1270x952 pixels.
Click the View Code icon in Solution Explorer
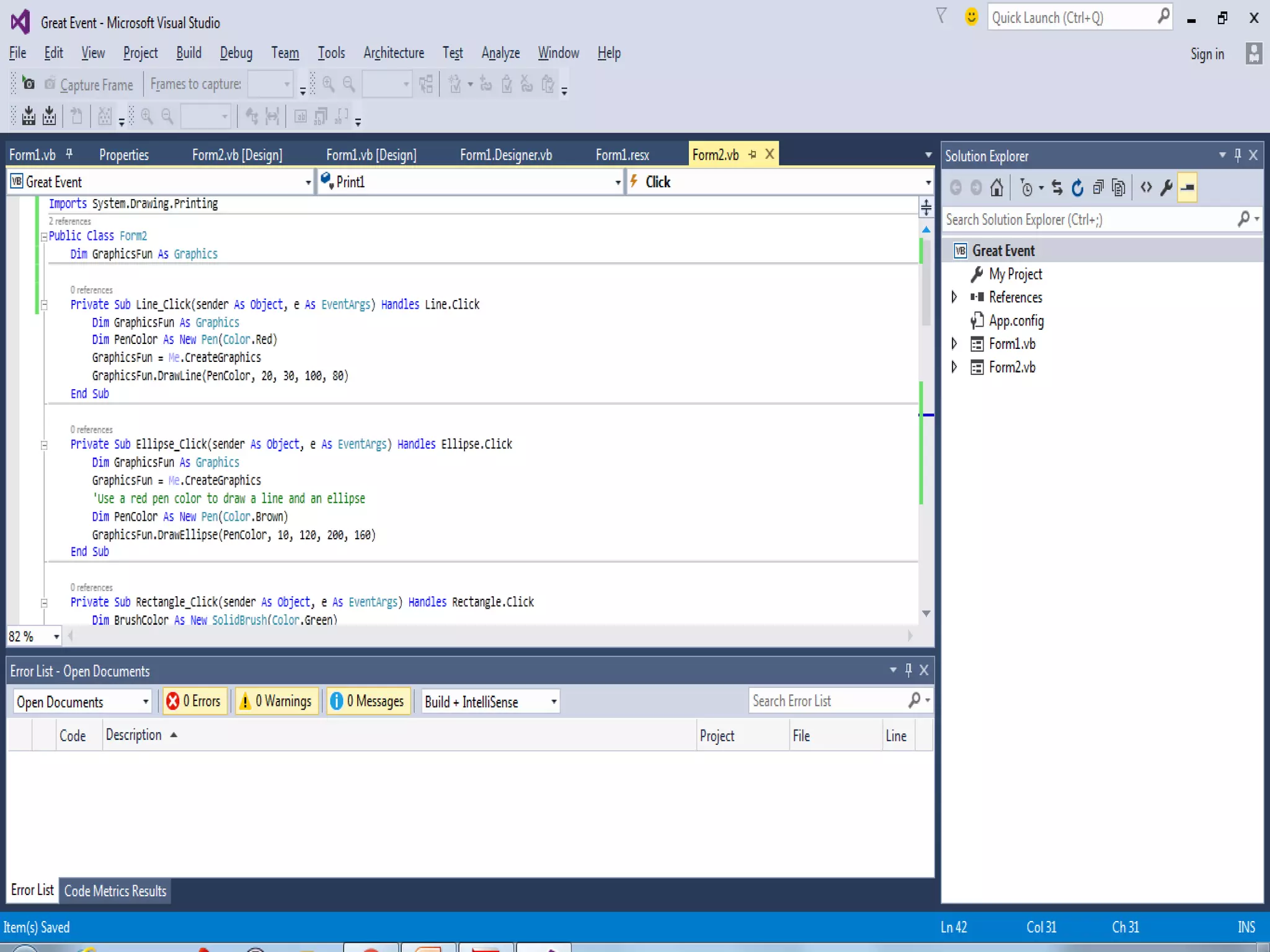pyautogui.click(x=1146, y=187)
